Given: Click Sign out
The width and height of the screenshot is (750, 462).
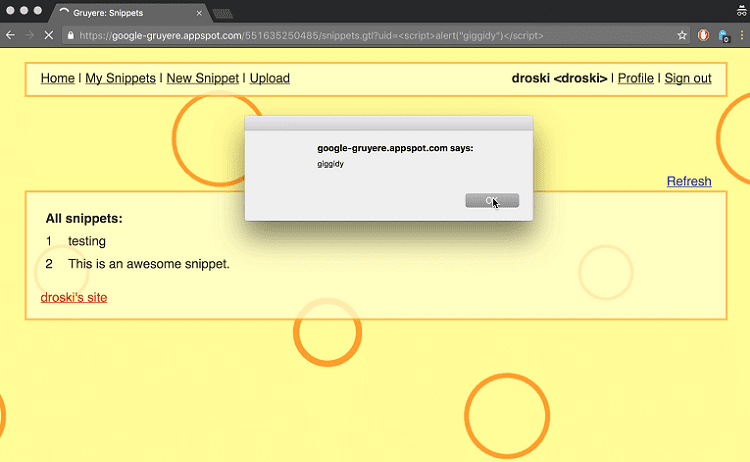Looking at the screenshot, I should 688,78.
